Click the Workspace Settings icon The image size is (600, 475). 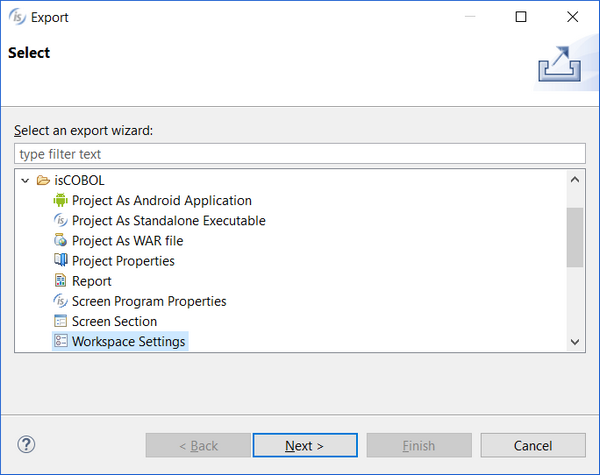60,341
